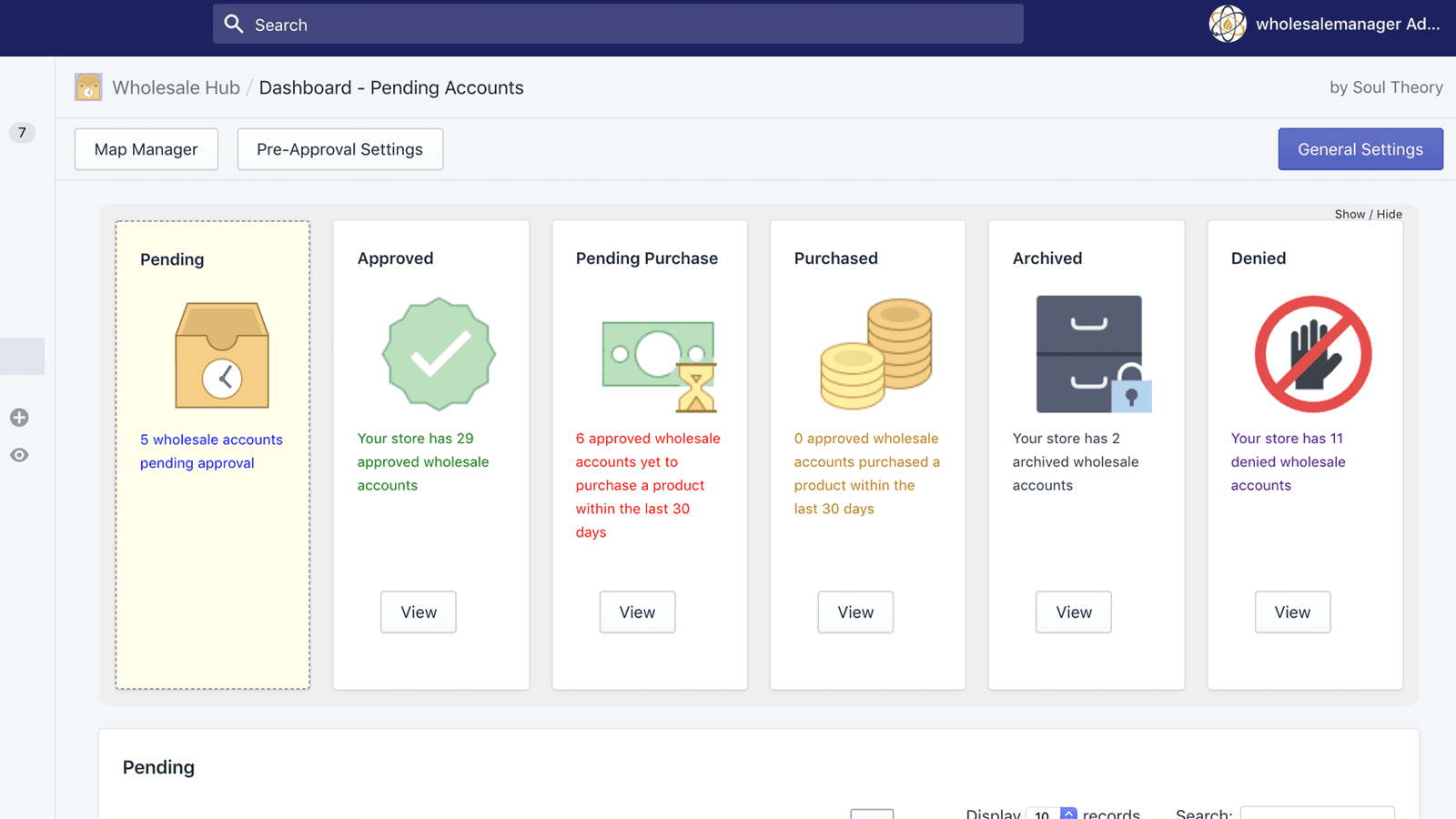The width and height of the screenshot is (1456, 819).
Task: Toggle the eye icon in the left sidebar
Action: pyautogui.click(x=19, y=455)
